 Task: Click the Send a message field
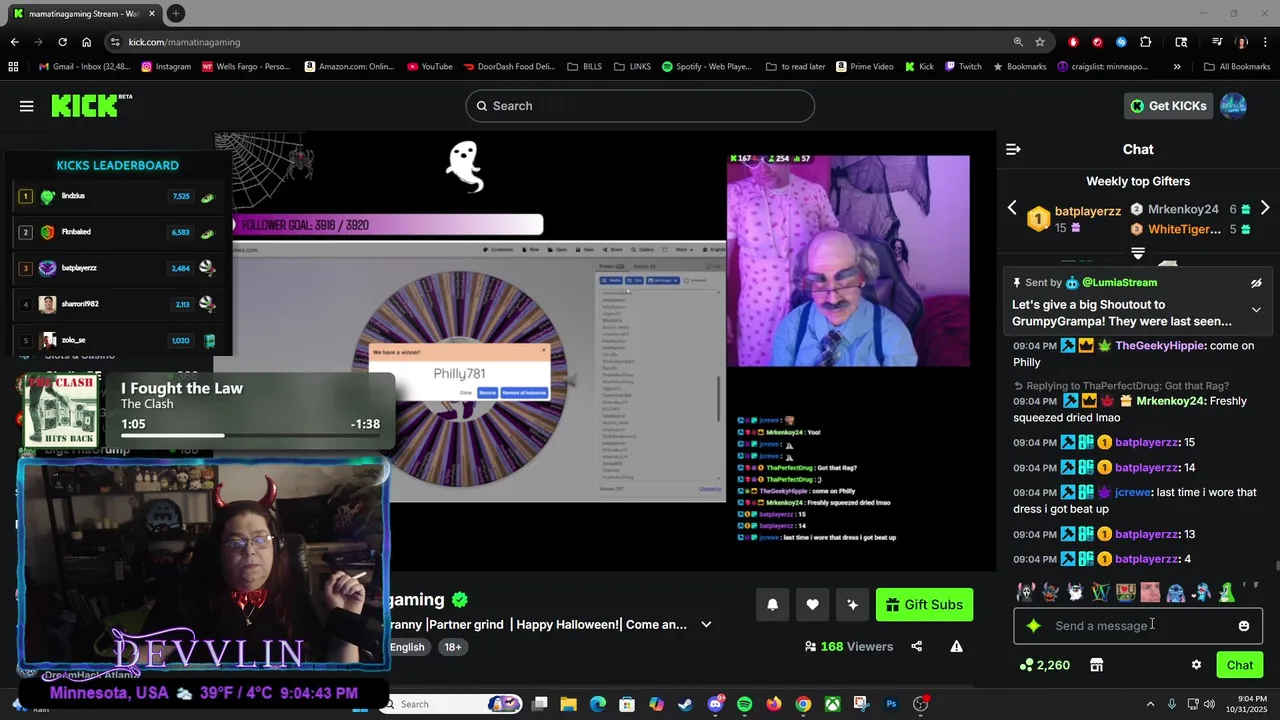[1138, 626]
